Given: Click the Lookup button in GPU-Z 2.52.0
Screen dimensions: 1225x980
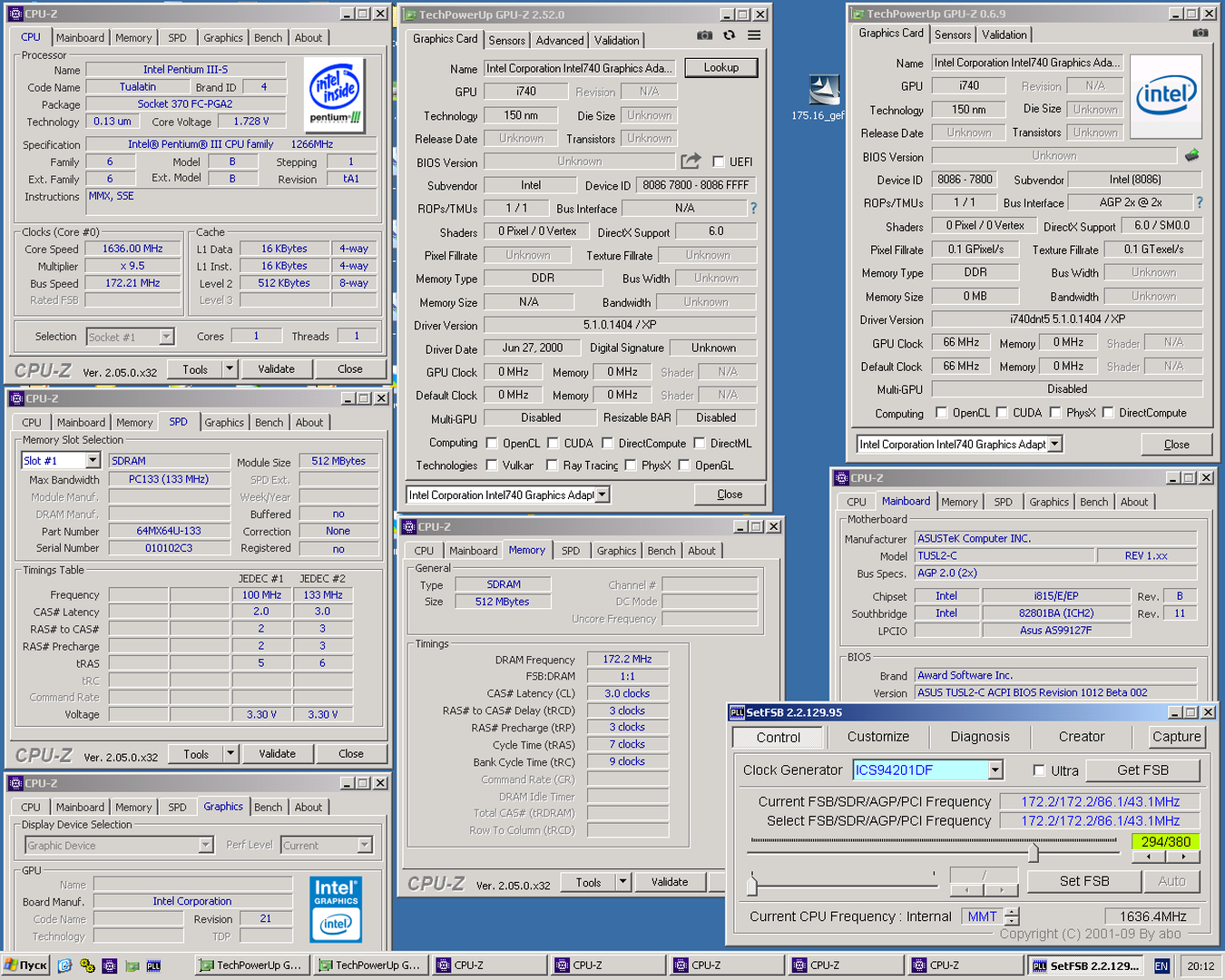Looking at the screenshot, I should click(721, 67).
